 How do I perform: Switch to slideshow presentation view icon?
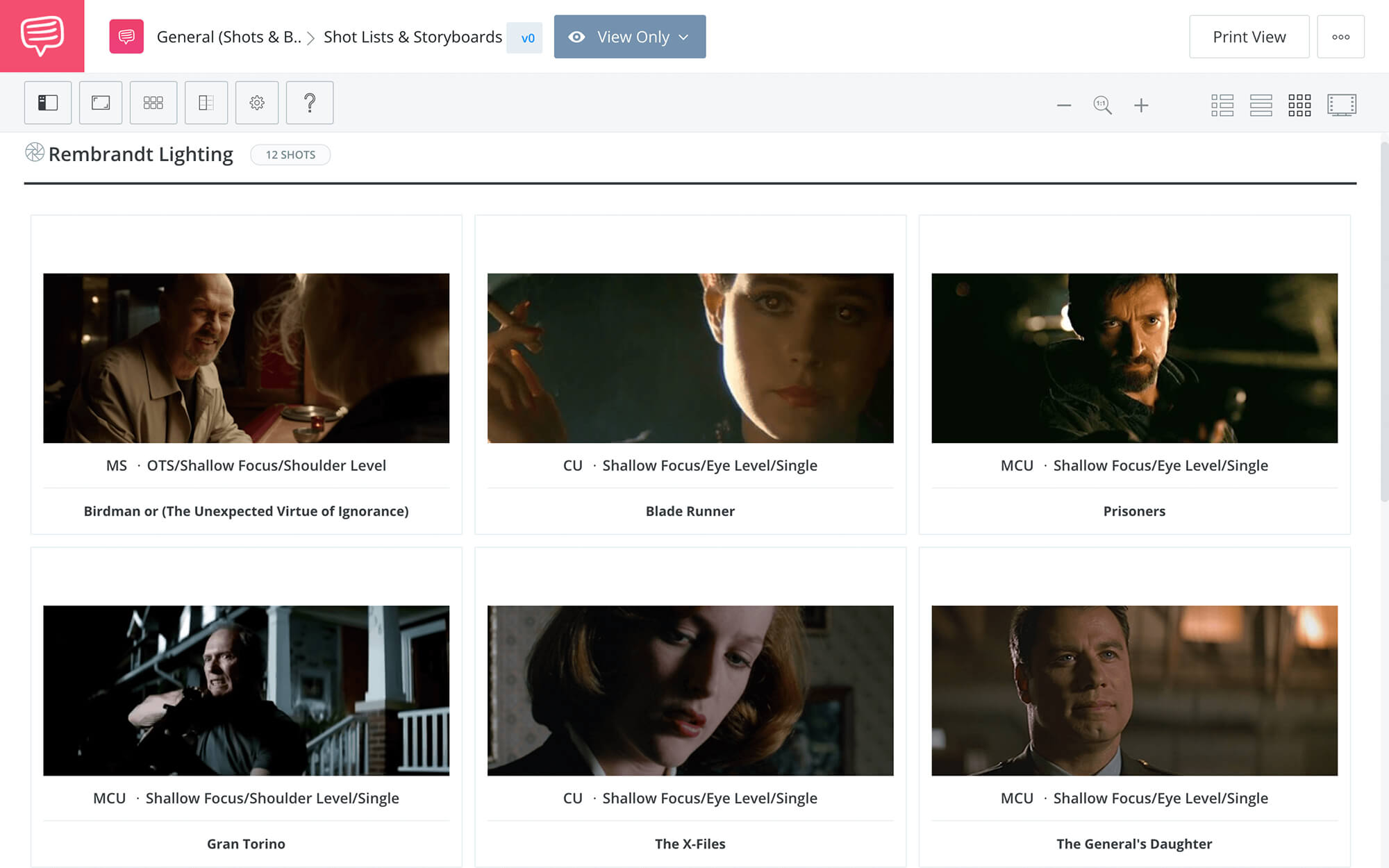[1342, 106]
